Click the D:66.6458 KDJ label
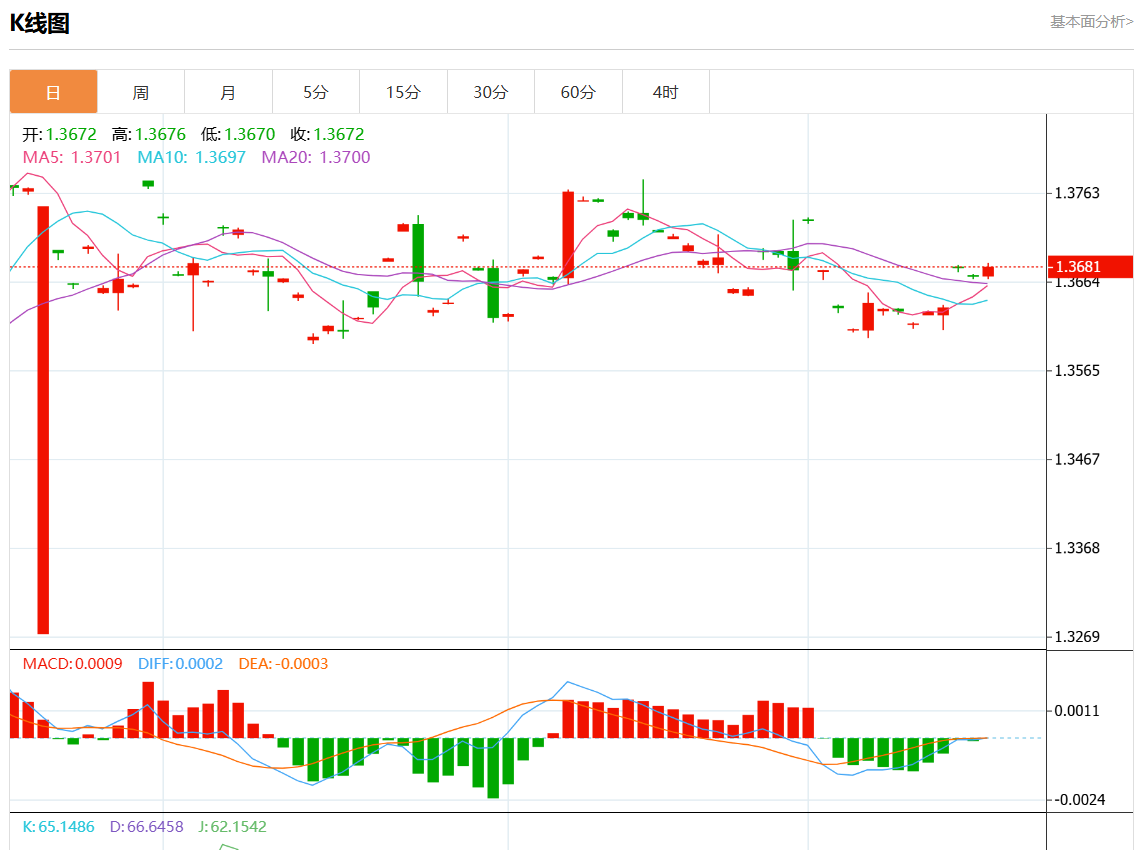Screen dimensions: 1143x850 click(147, 827)
